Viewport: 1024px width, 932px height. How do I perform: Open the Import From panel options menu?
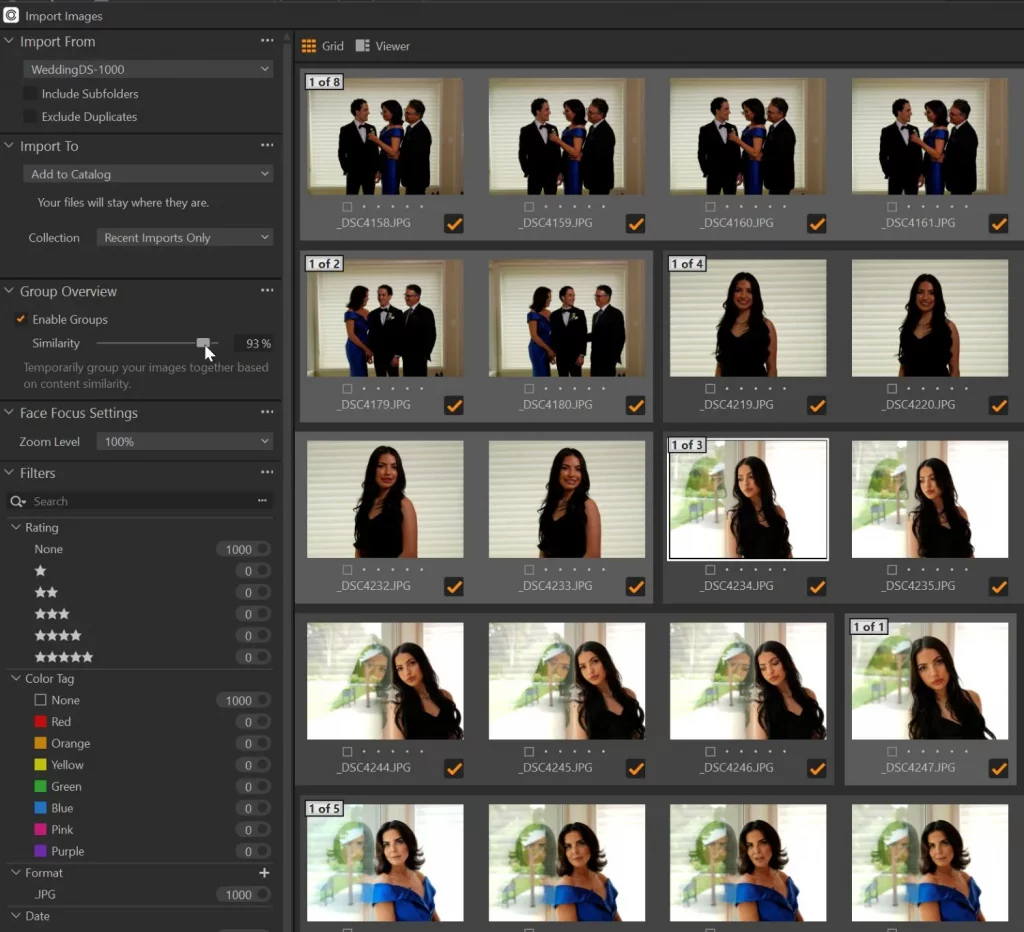[266, 41]
